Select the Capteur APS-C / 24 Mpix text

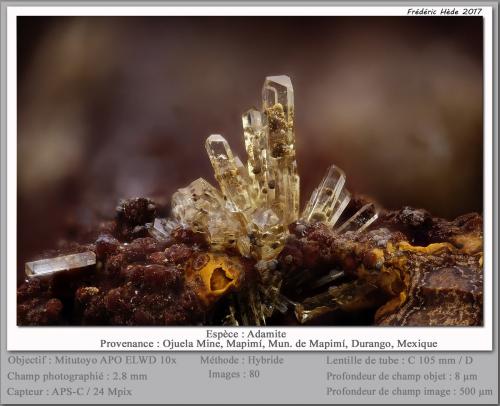coord(69,391)
